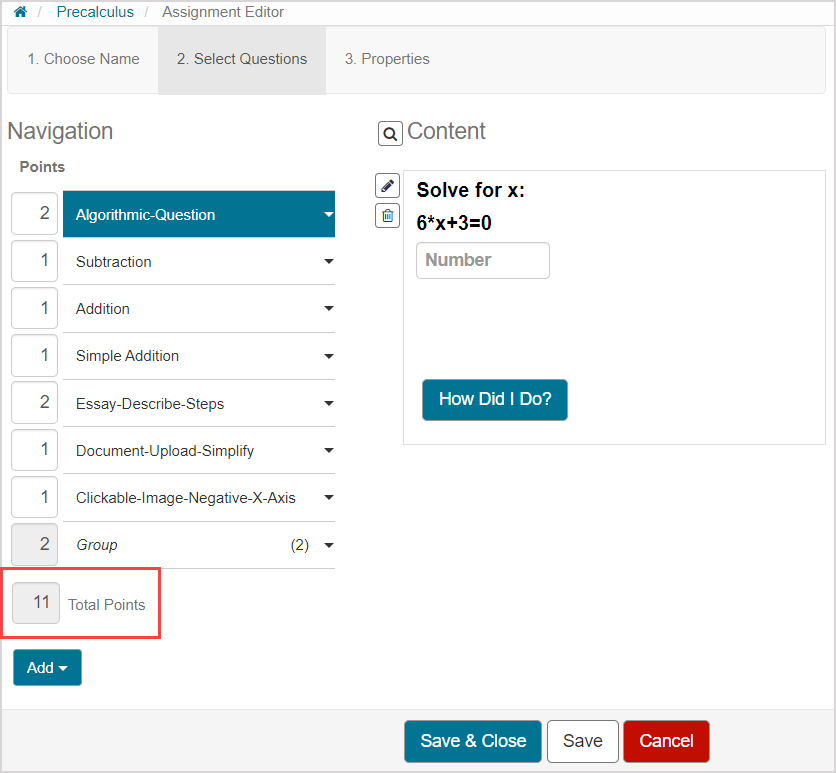The height and width of the screenshot is (773, 836).
Task: Switch to the Choose Name tab
Action: [x=83, y=59]
